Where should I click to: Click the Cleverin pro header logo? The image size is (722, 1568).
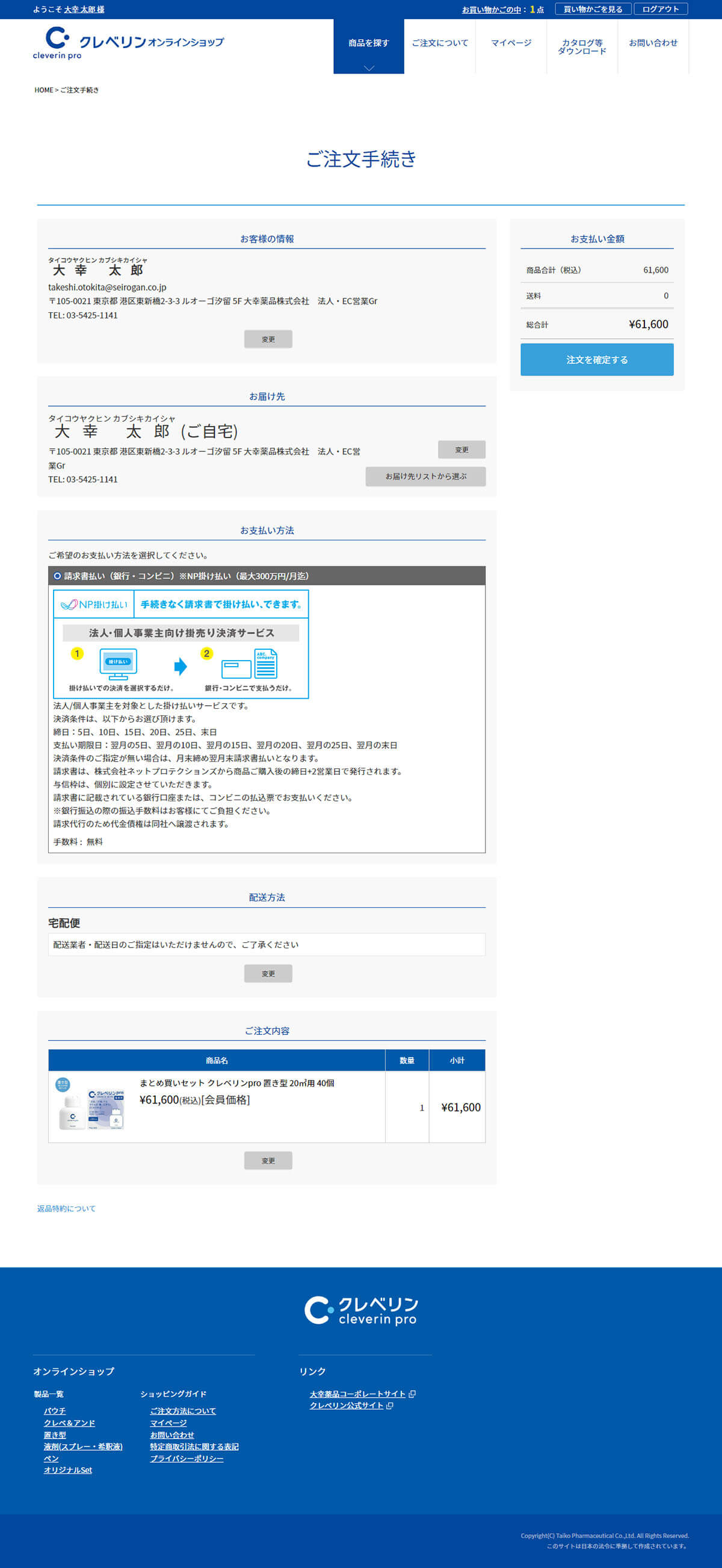128,43
